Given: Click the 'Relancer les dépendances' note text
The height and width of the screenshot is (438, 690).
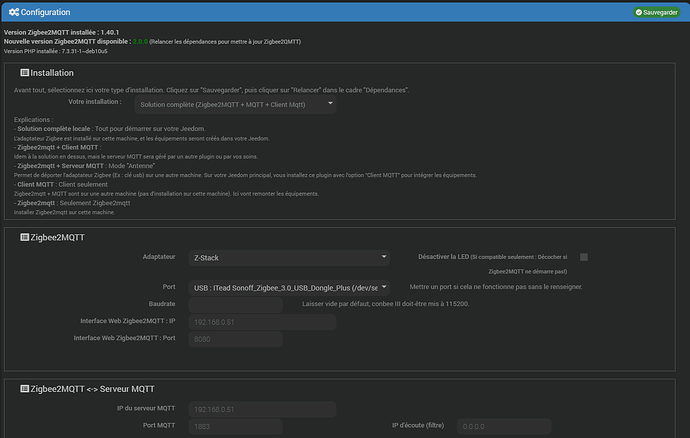Looking at the screenshot, I should pos(225,42).
